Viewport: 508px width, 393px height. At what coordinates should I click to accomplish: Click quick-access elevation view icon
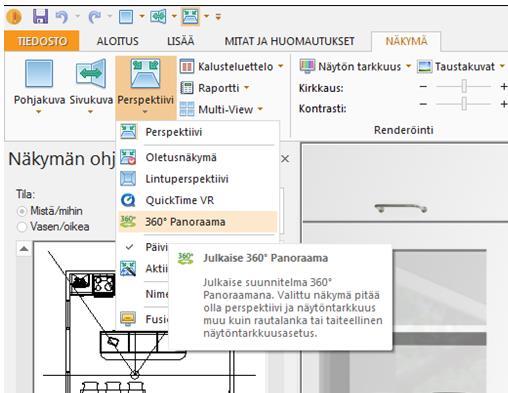pos(158,16)
